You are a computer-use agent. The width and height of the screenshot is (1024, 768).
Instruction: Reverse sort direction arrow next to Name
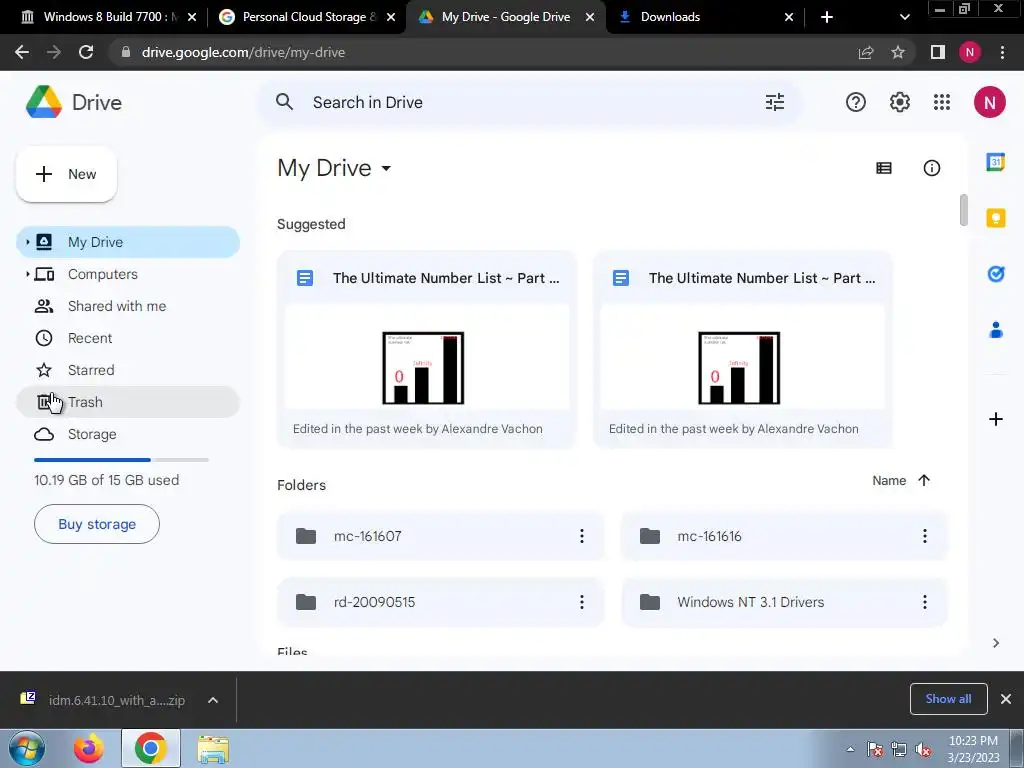click(923, 481)
